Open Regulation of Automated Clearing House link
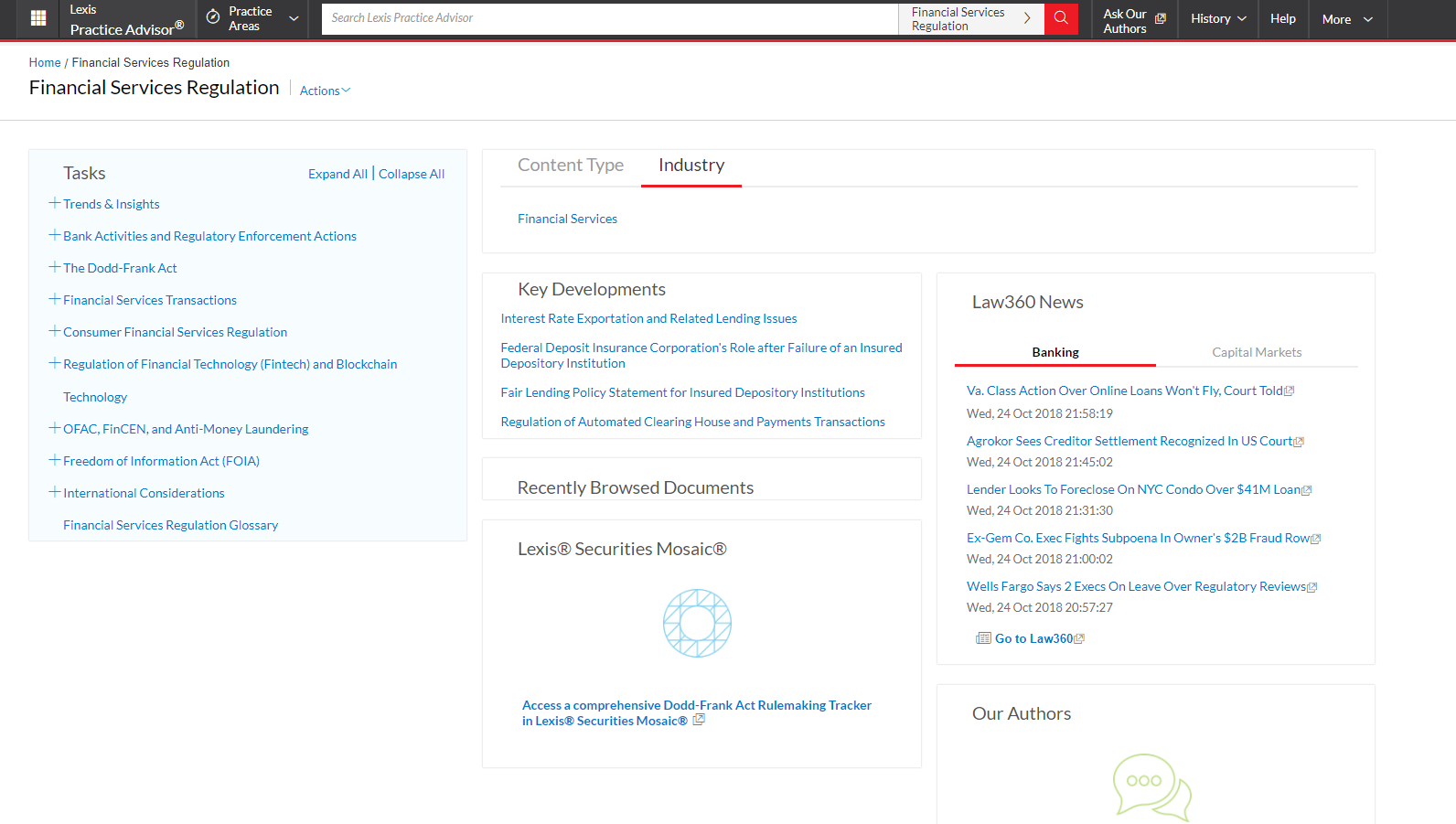 [692, 422]
